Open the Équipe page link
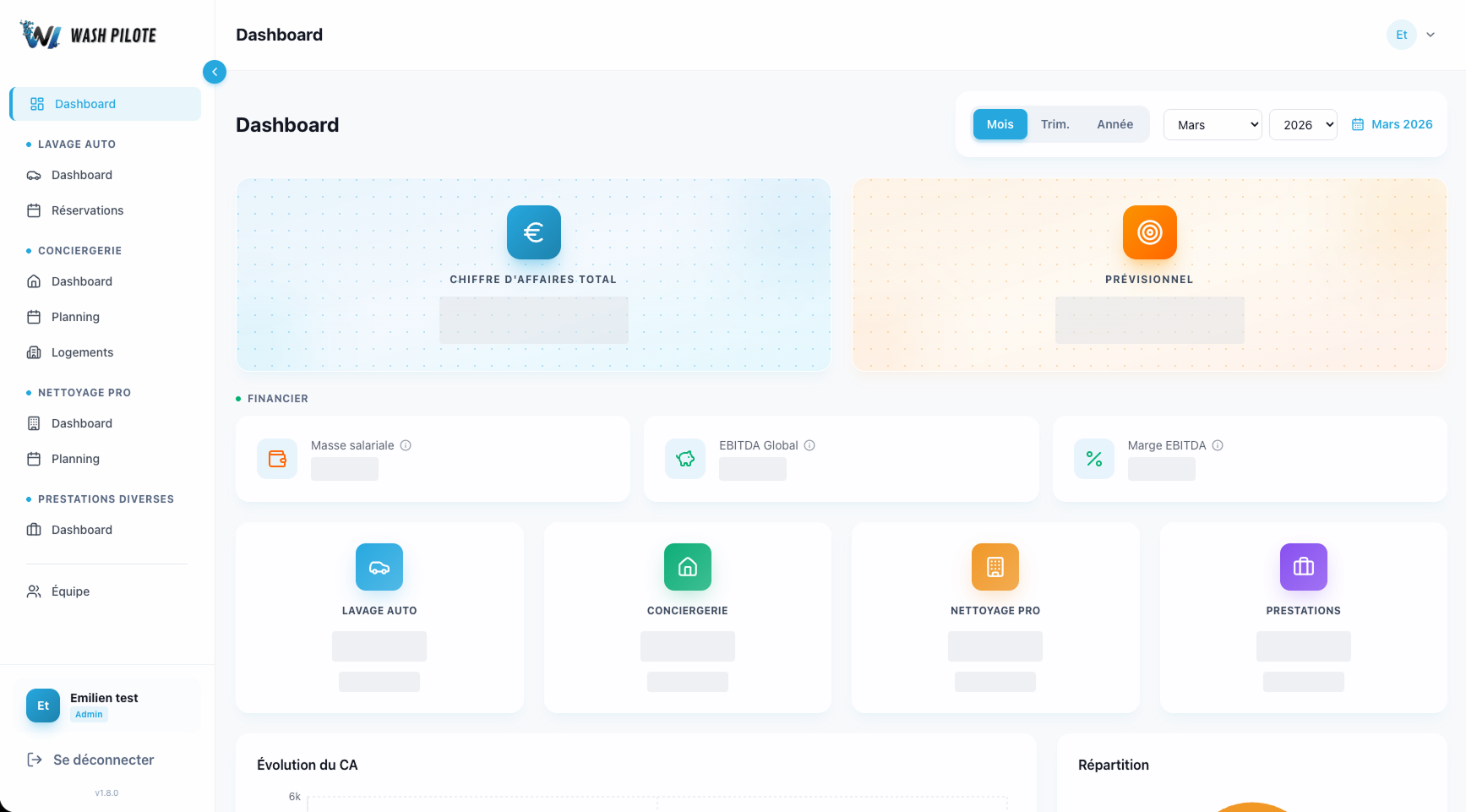Screen dimensions: 1466x812 coord(70,591)
